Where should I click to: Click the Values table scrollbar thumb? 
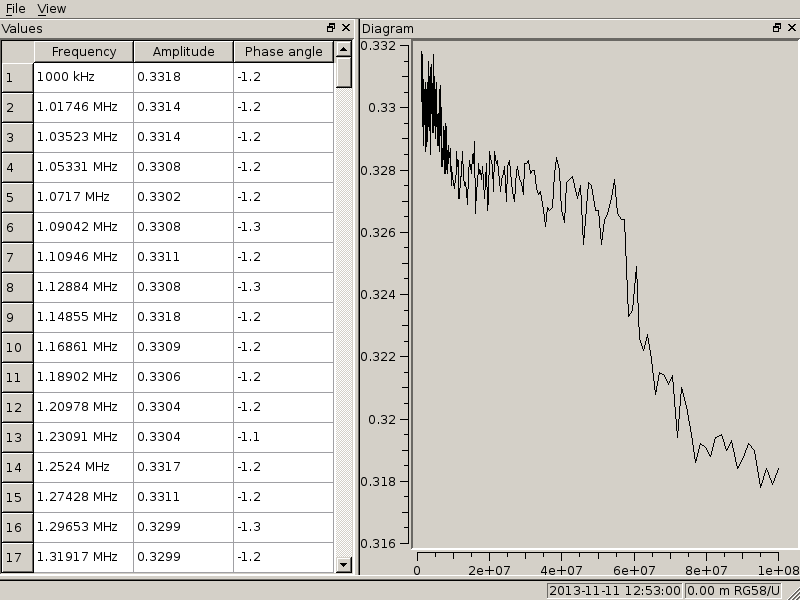(x=343, y=72)
